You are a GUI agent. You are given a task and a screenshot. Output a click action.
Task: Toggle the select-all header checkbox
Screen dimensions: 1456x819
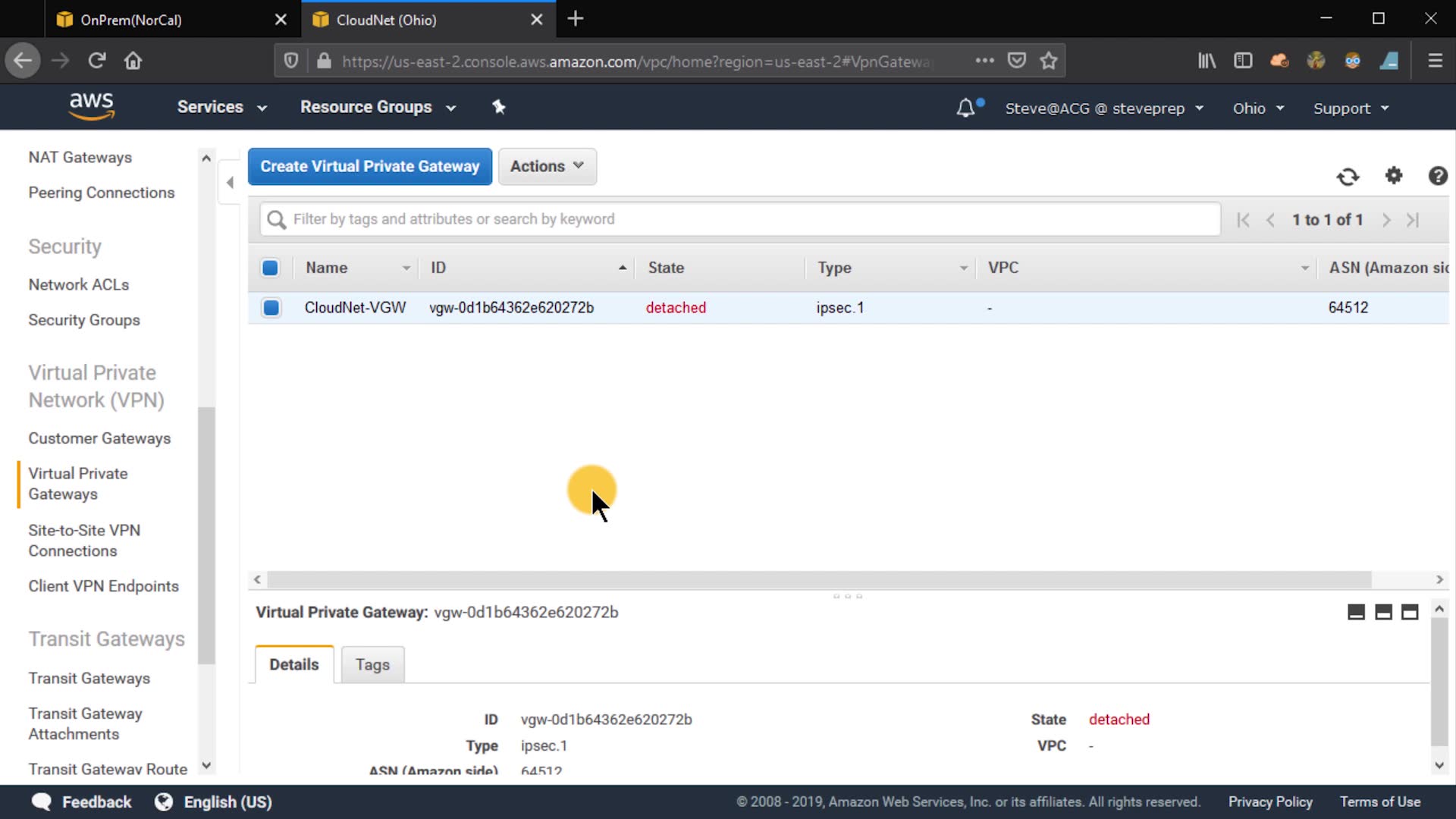coord(270,268)
